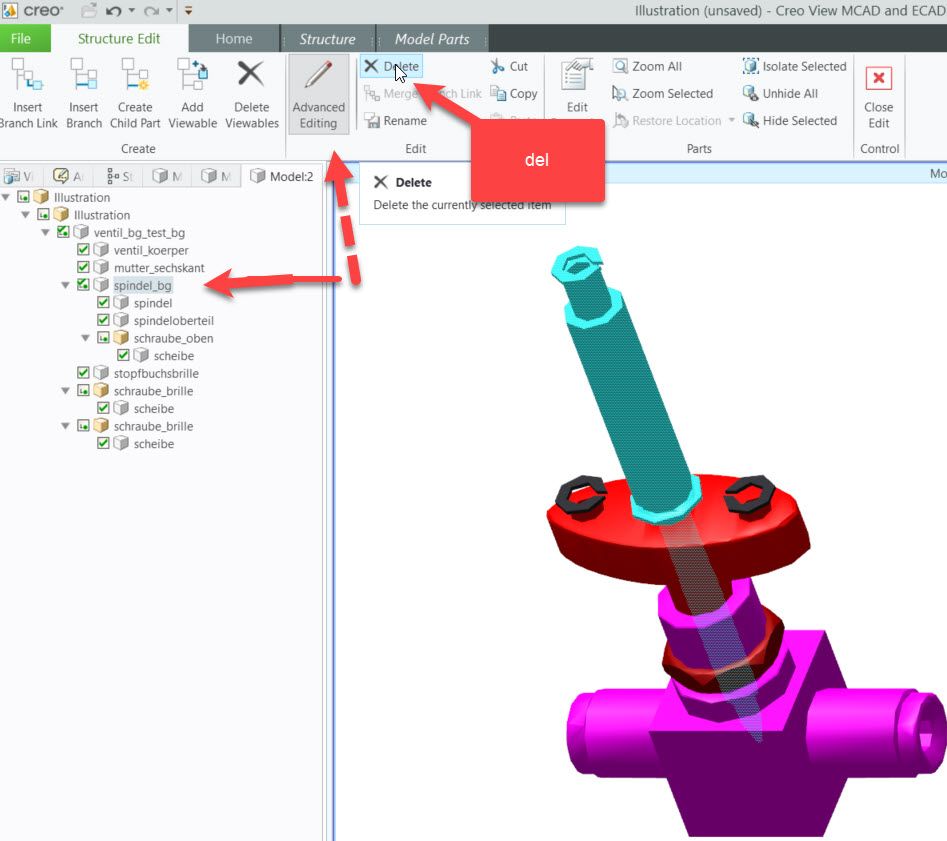947x841 pixels.
Task: Collapse the second-level Illustration node
Action: pyautogui.click(x=26, y=214)
